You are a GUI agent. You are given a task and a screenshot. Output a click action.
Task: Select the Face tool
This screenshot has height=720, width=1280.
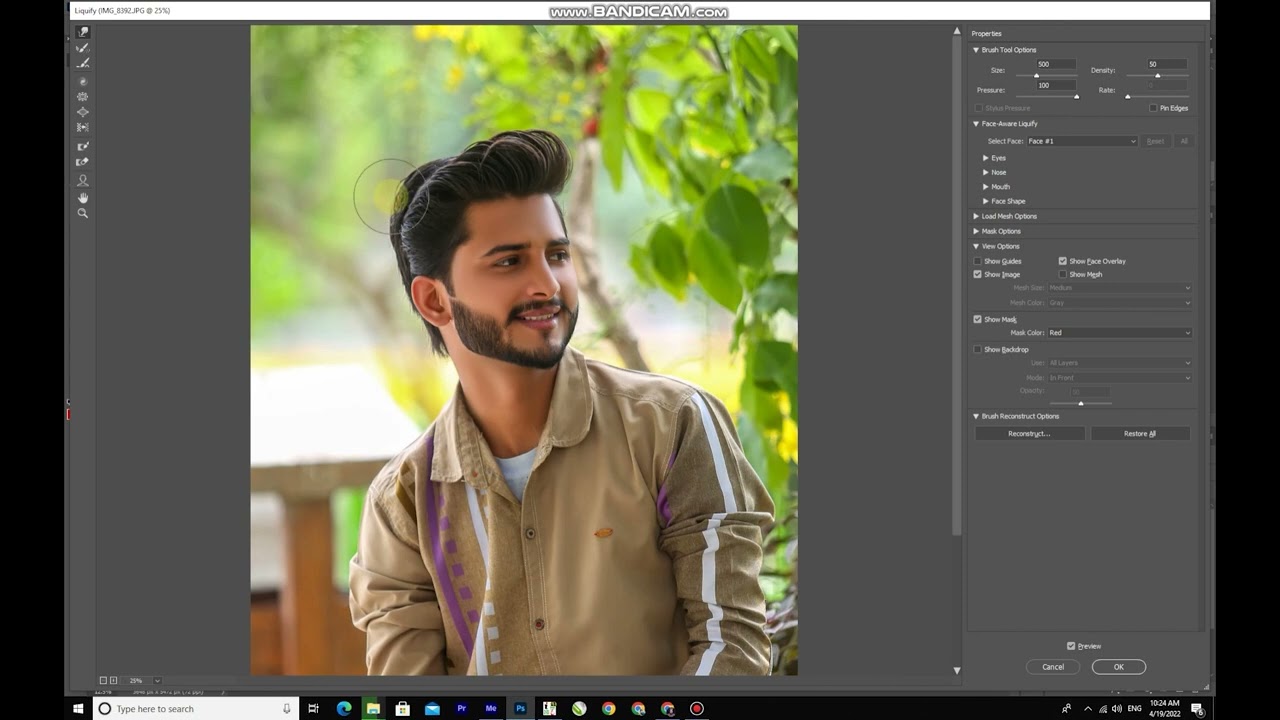point(83,181)
